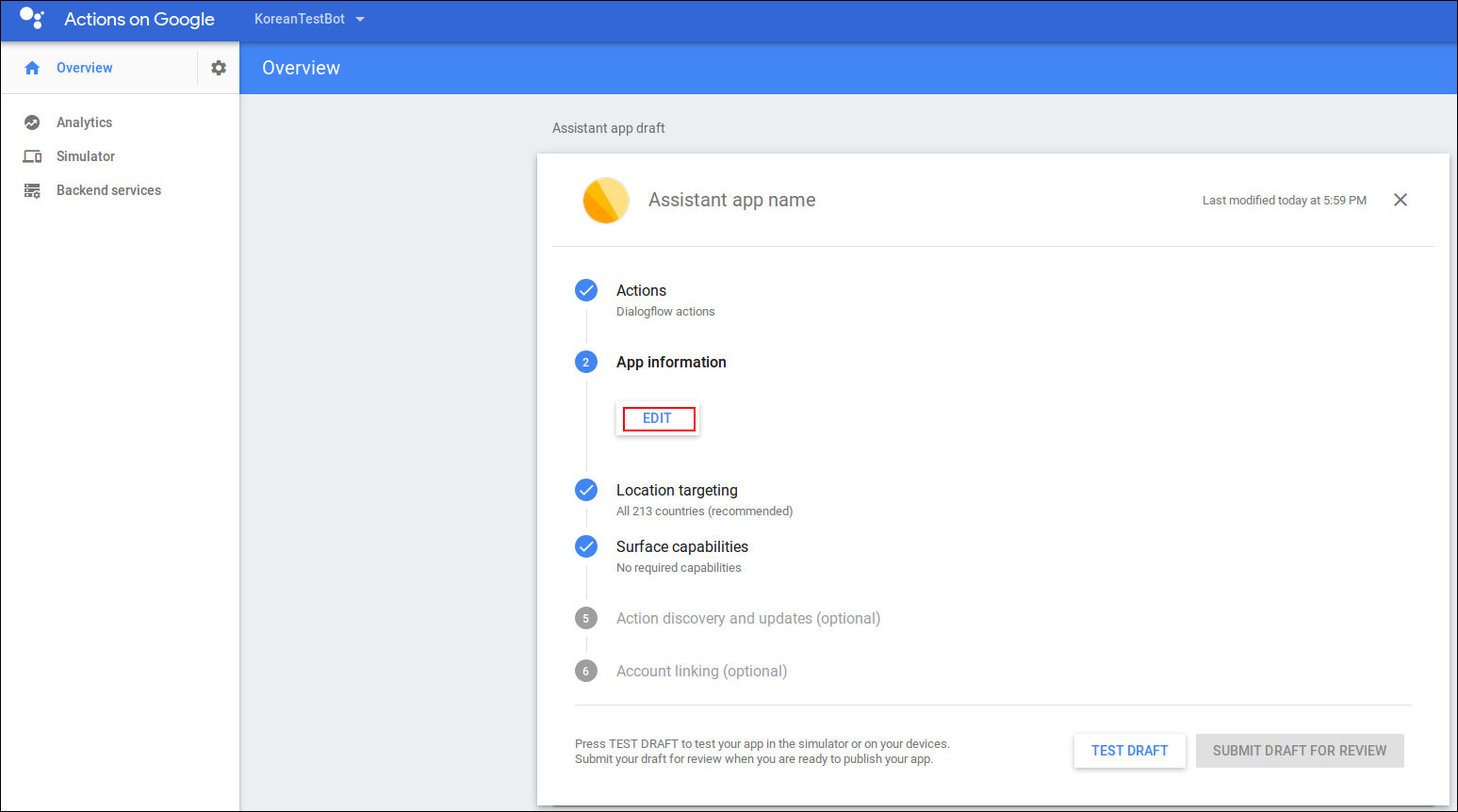The height and width of the screenshot is (812, 1458).
Task: Open the Actions step
Action: [641, 291]
